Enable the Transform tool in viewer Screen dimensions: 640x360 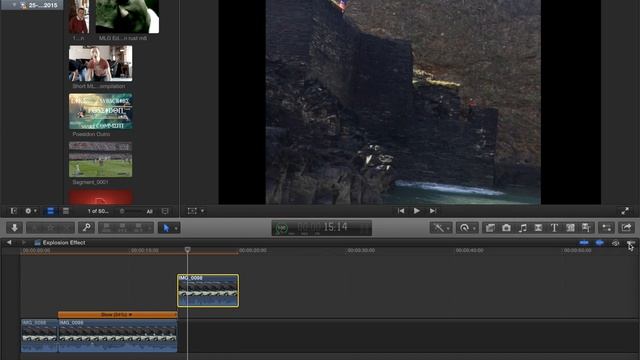192,211
